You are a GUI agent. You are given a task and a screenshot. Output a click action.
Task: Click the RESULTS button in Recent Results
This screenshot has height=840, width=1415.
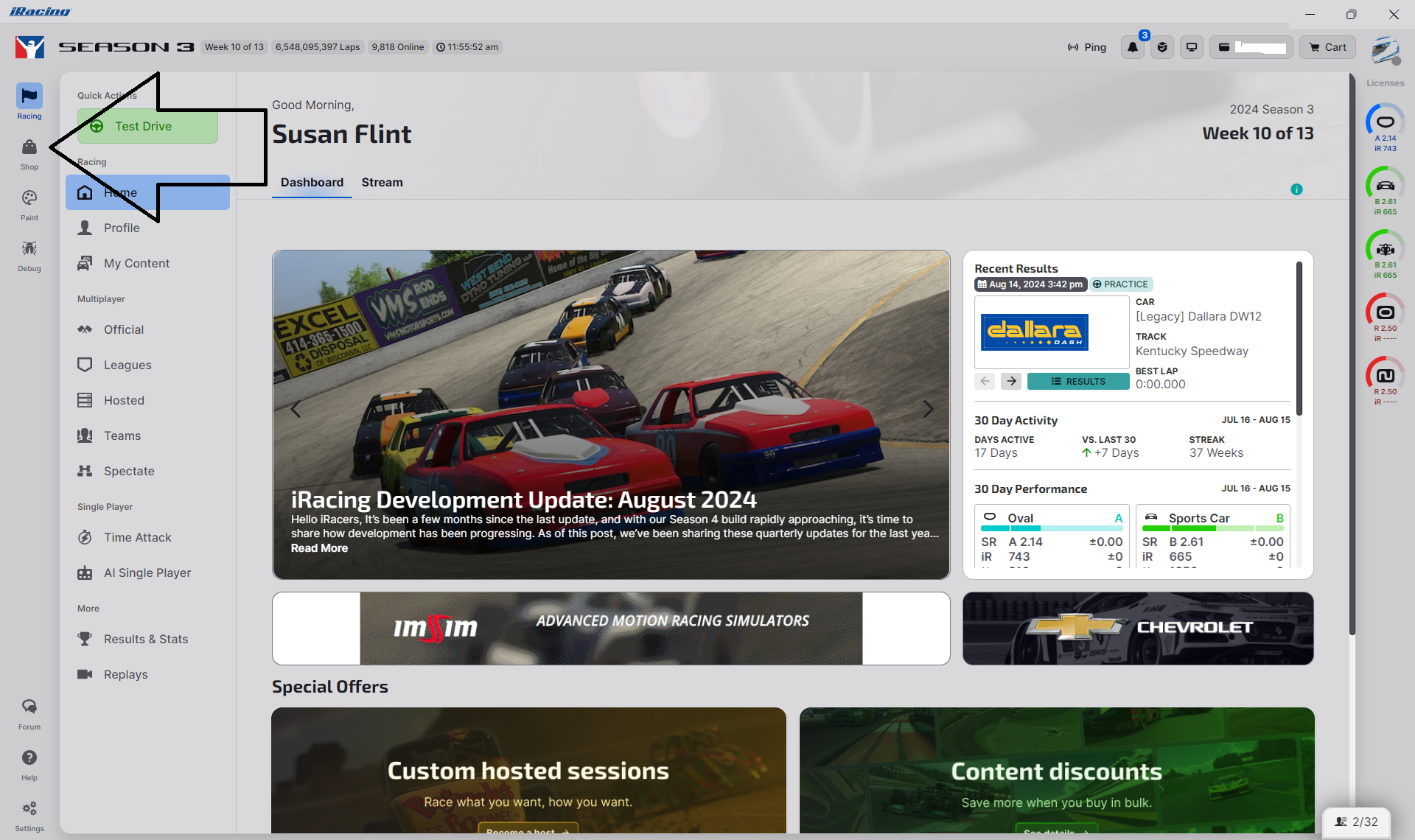[x=1077, y=381]
